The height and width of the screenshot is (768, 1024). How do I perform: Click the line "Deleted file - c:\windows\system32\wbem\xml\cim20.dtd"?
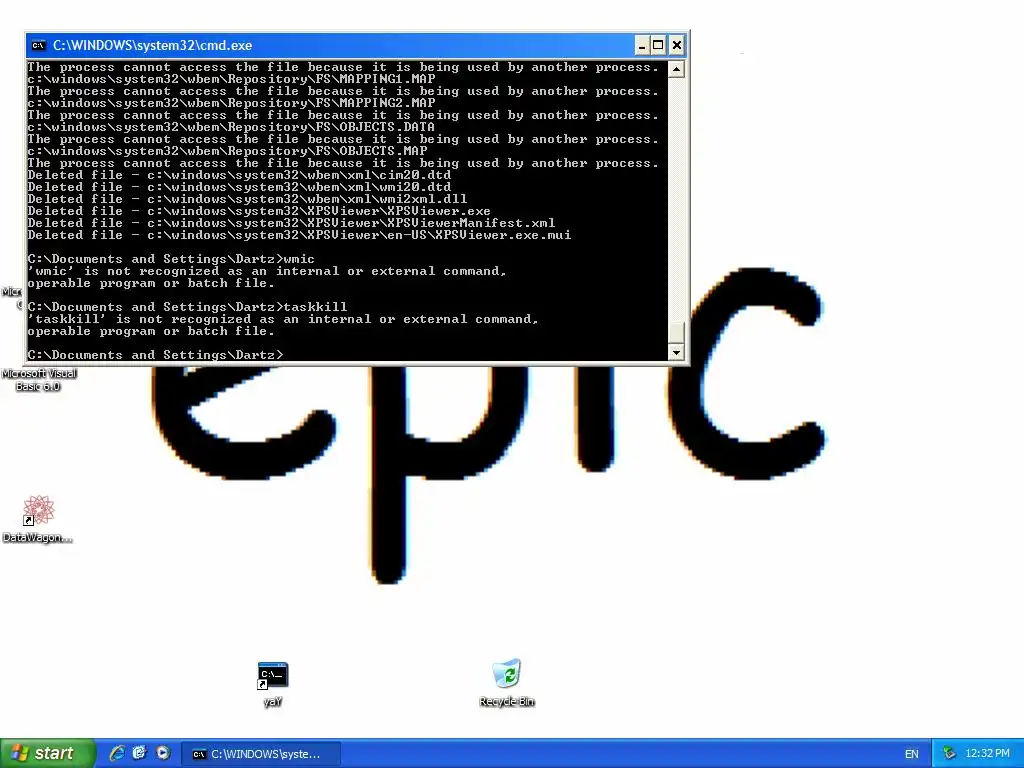tap(239, 175)
